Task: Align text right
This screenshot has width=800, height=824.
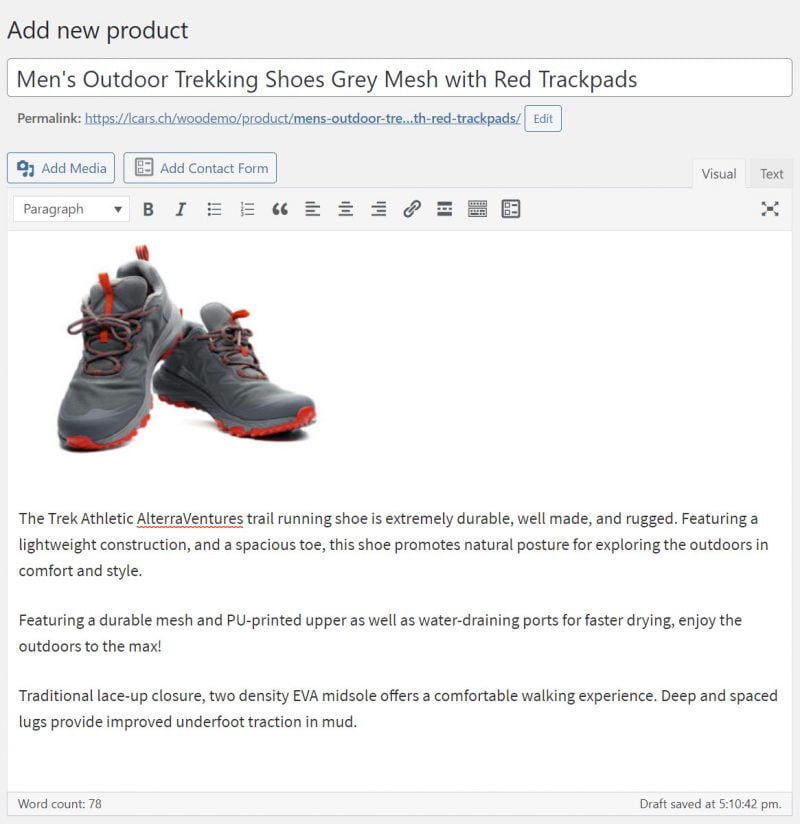Action: (x=379, y=209)
